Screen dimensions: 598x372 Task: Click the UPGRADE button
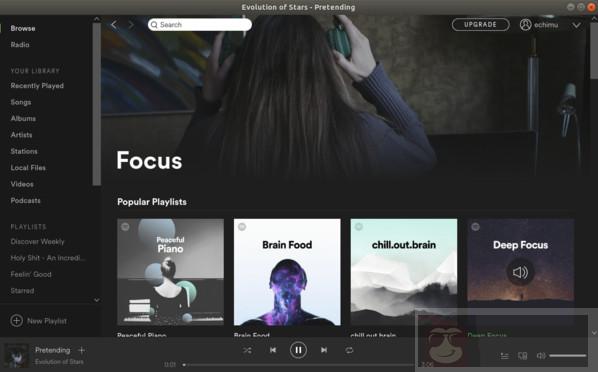point(480,25)
